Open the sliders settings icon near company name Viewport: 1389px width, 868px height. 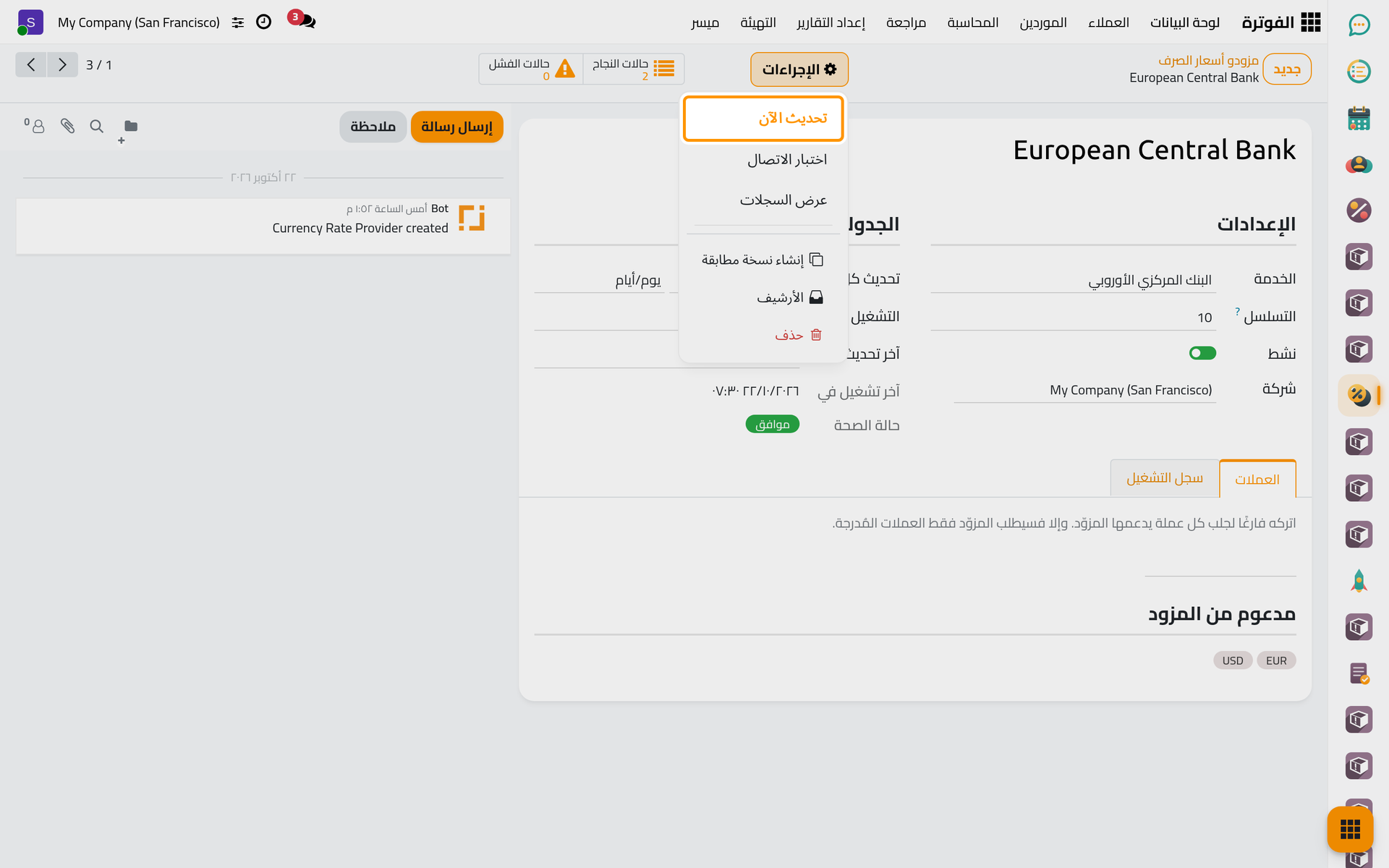[x=238, y=22]
